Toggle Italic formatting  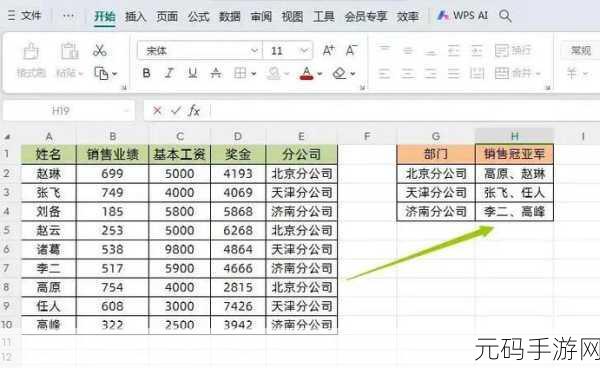(x=169, y=73)
